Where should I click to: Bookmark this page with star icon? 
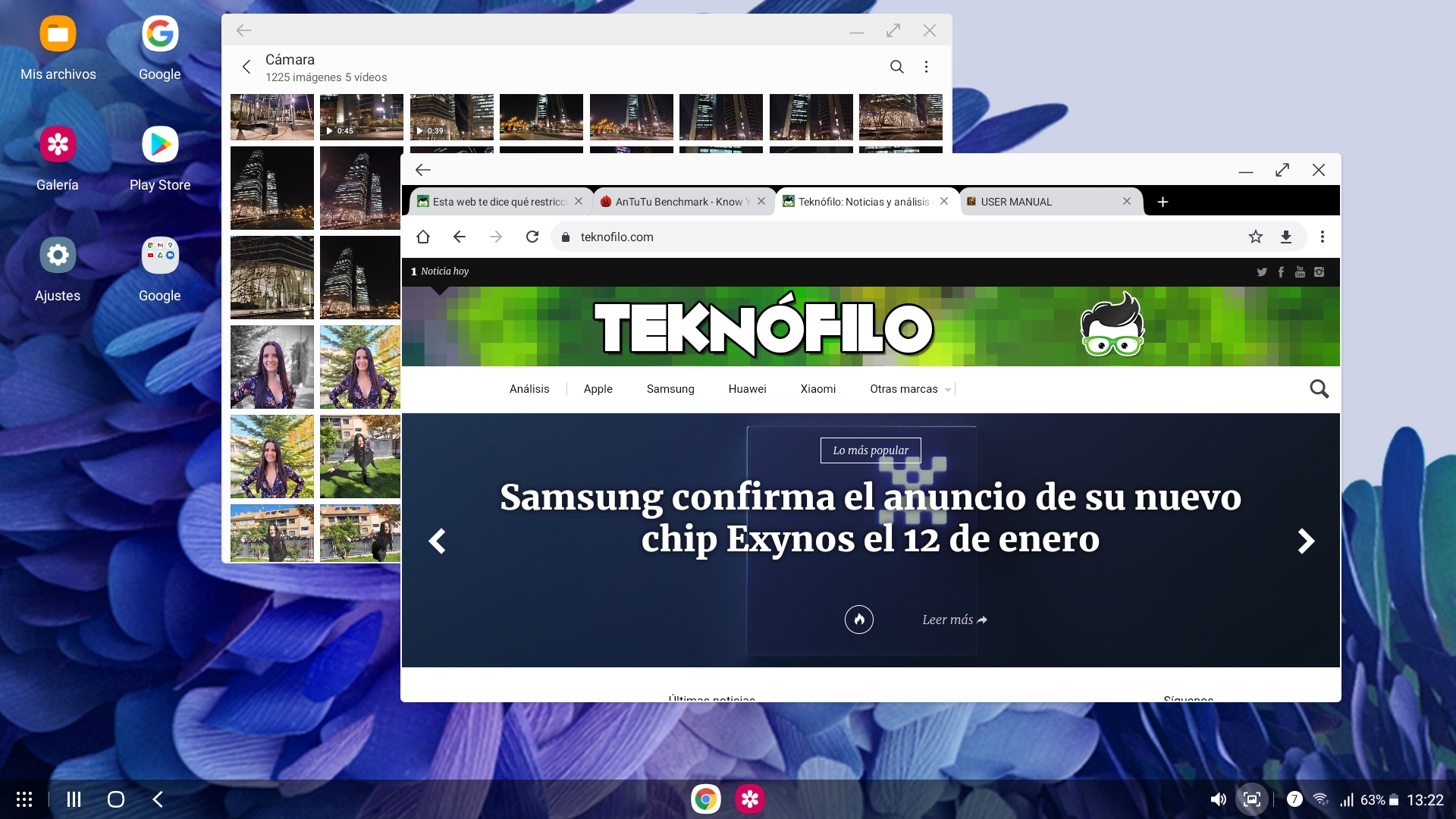[1256, 237]
